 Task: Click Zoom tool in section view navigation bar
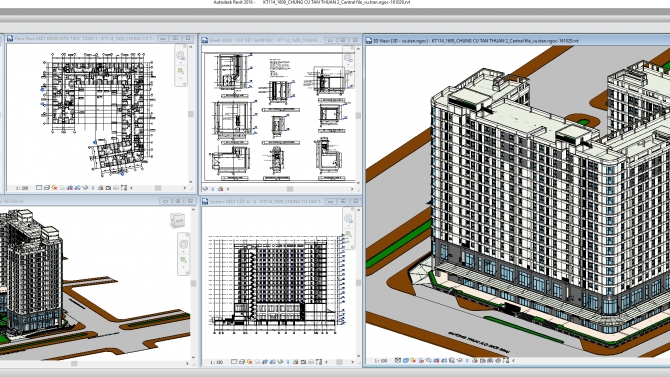[348, 234]
